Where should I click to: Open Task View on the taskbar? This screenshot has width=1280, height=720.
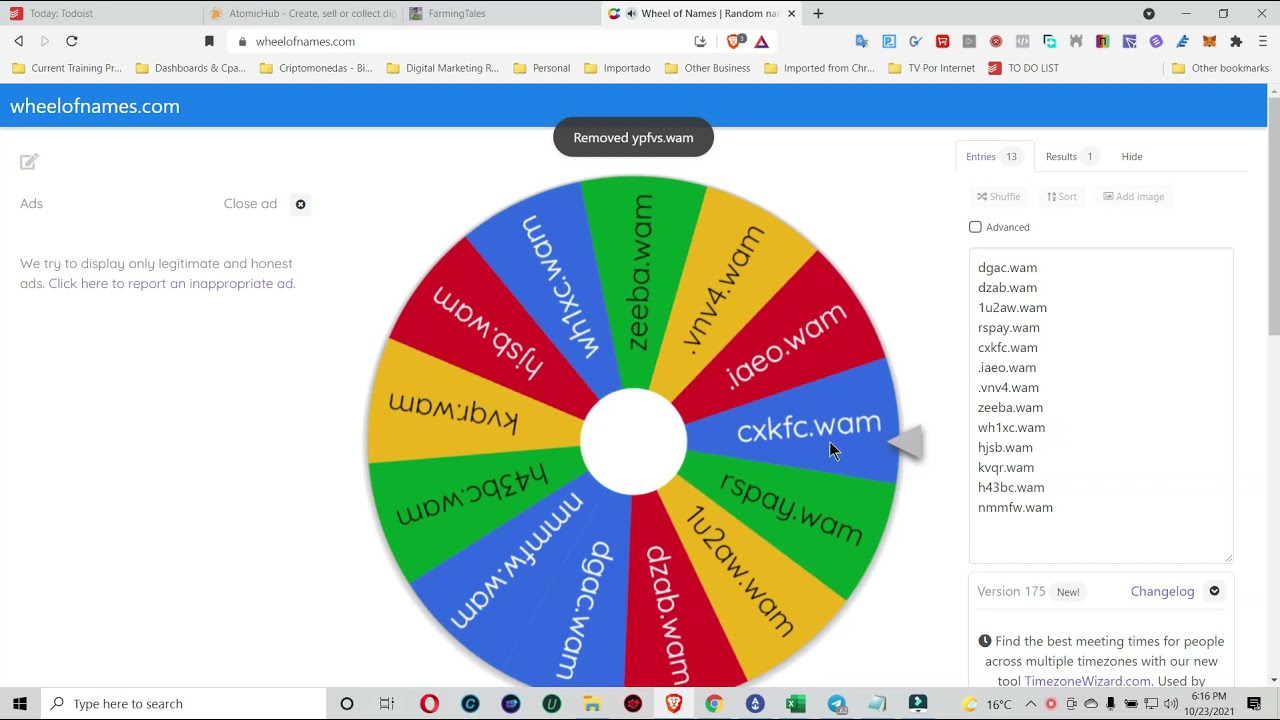[x=387, y=704]
